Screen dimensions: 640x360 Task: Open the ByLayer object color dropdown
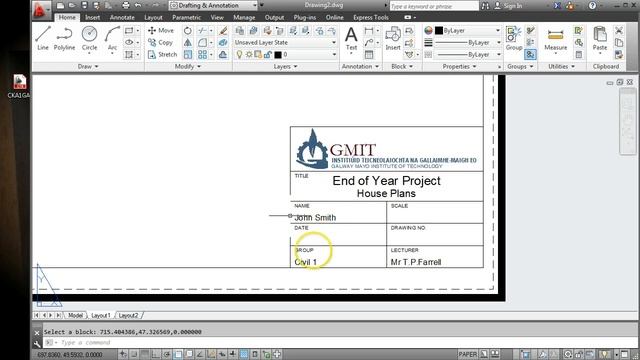coord(468,31)
